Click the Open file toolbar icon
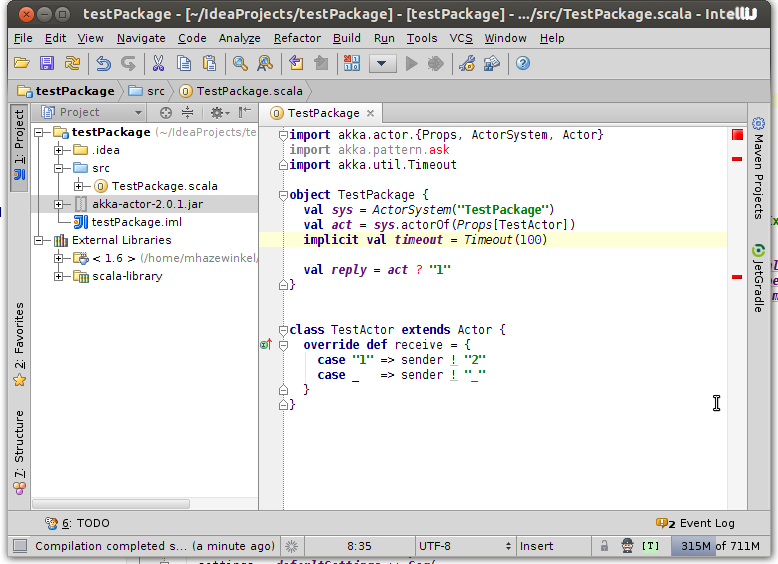Viewport: 778px width, 564px height. (x=21, y=63)
